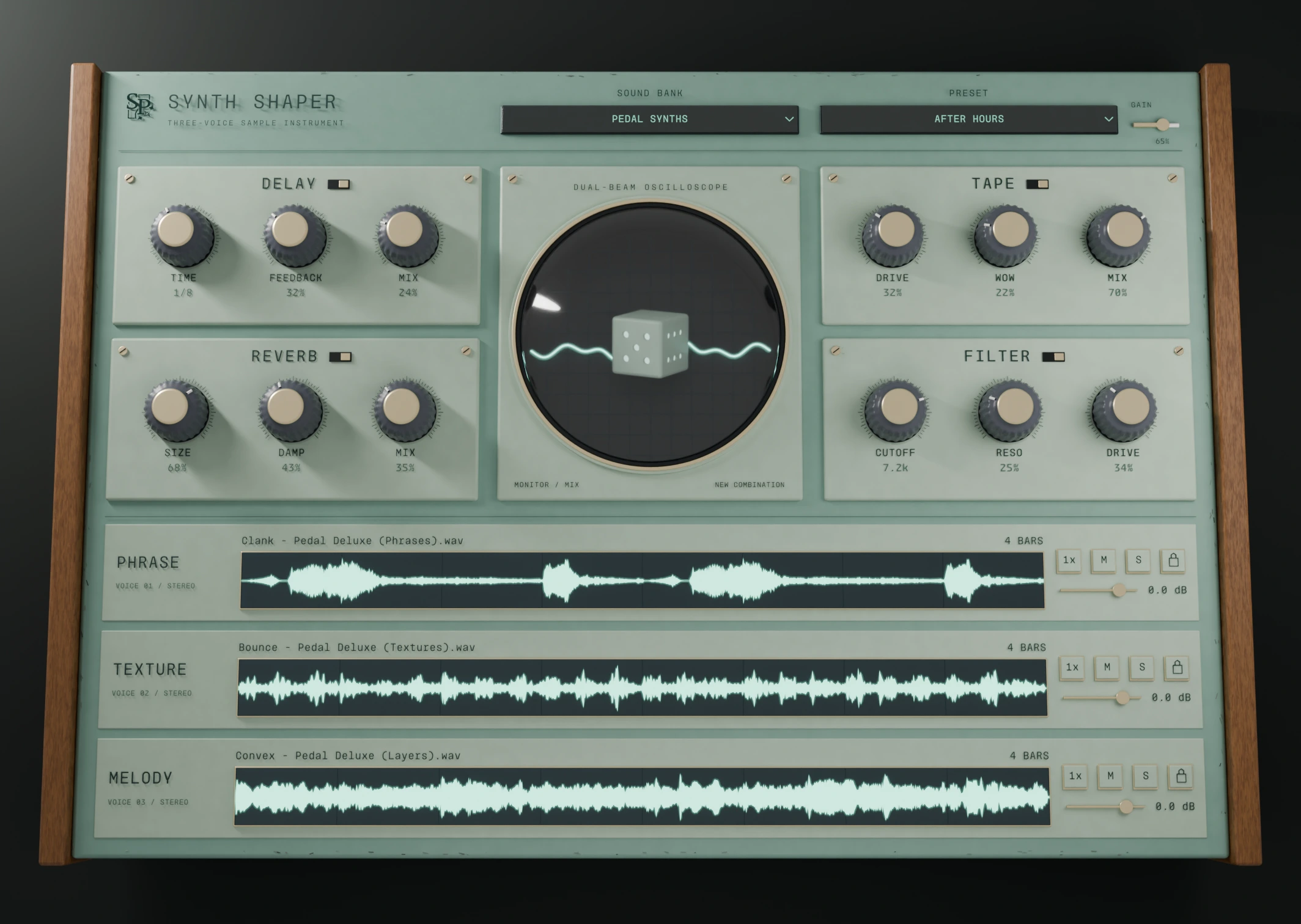Screen dimensions: 1301x924
Task: Click the Delay Feedback knob
Action: [294, 235]
